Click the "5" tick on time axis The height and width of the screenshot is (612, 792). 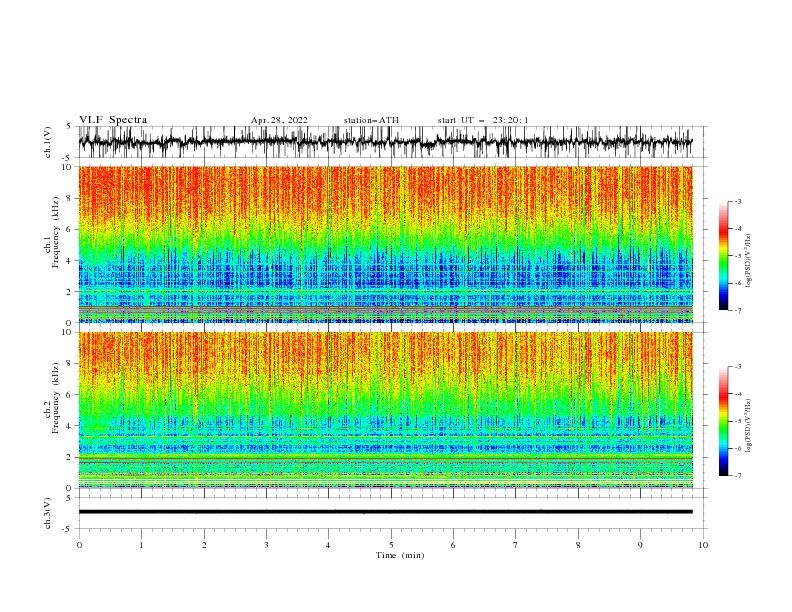pos(391,545)
